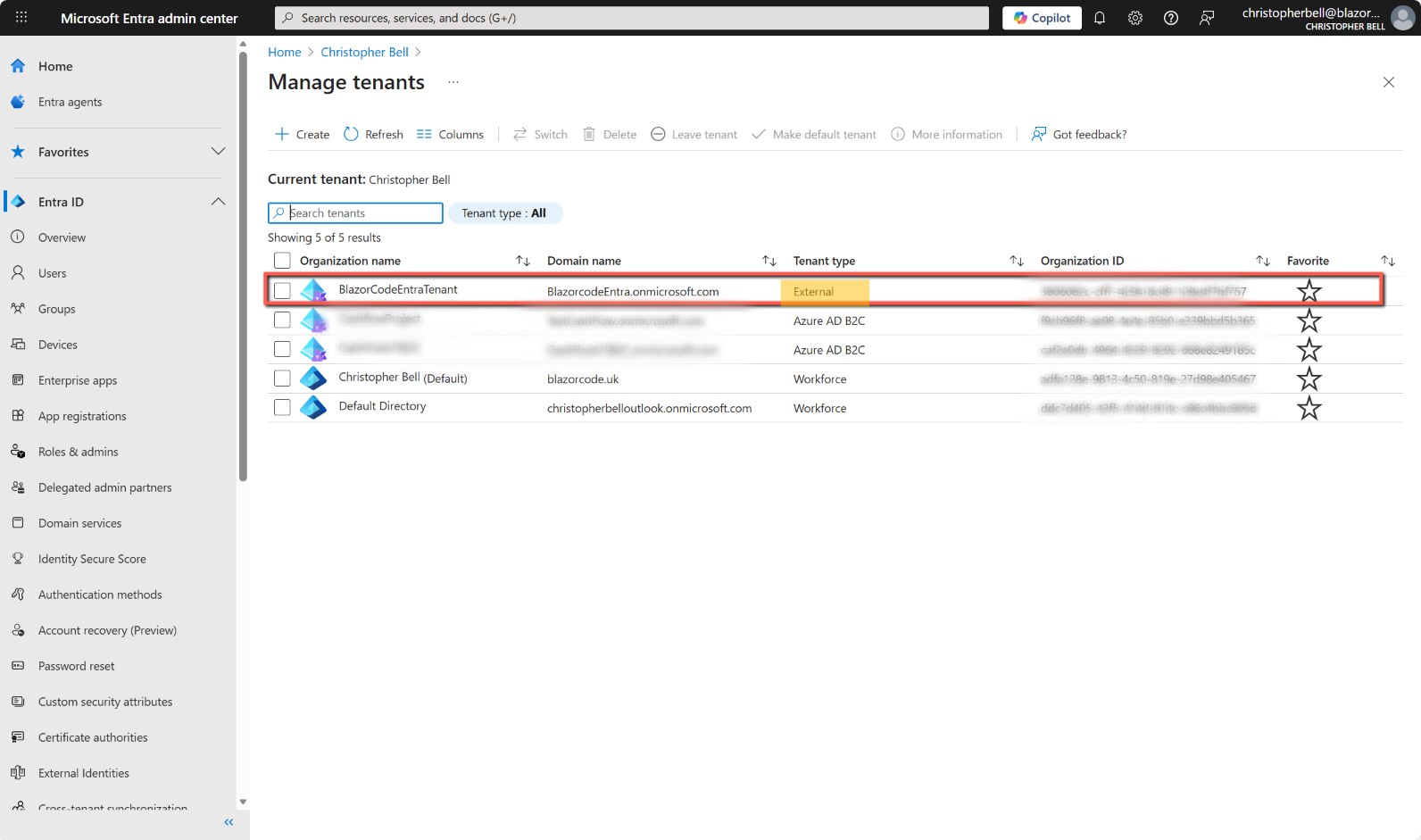This screenshot has height=840, width=1421.
Task: Open the app launcher waffle icon
Action: (21, 18)
